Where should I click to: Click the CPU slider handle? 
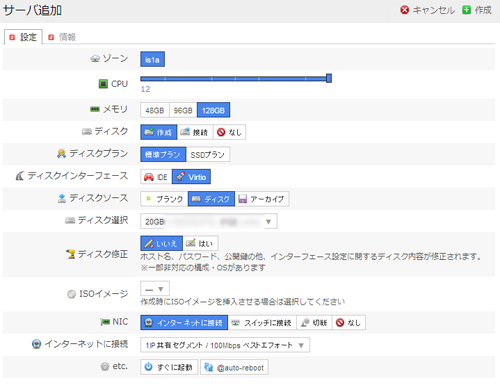coord(329,78)
